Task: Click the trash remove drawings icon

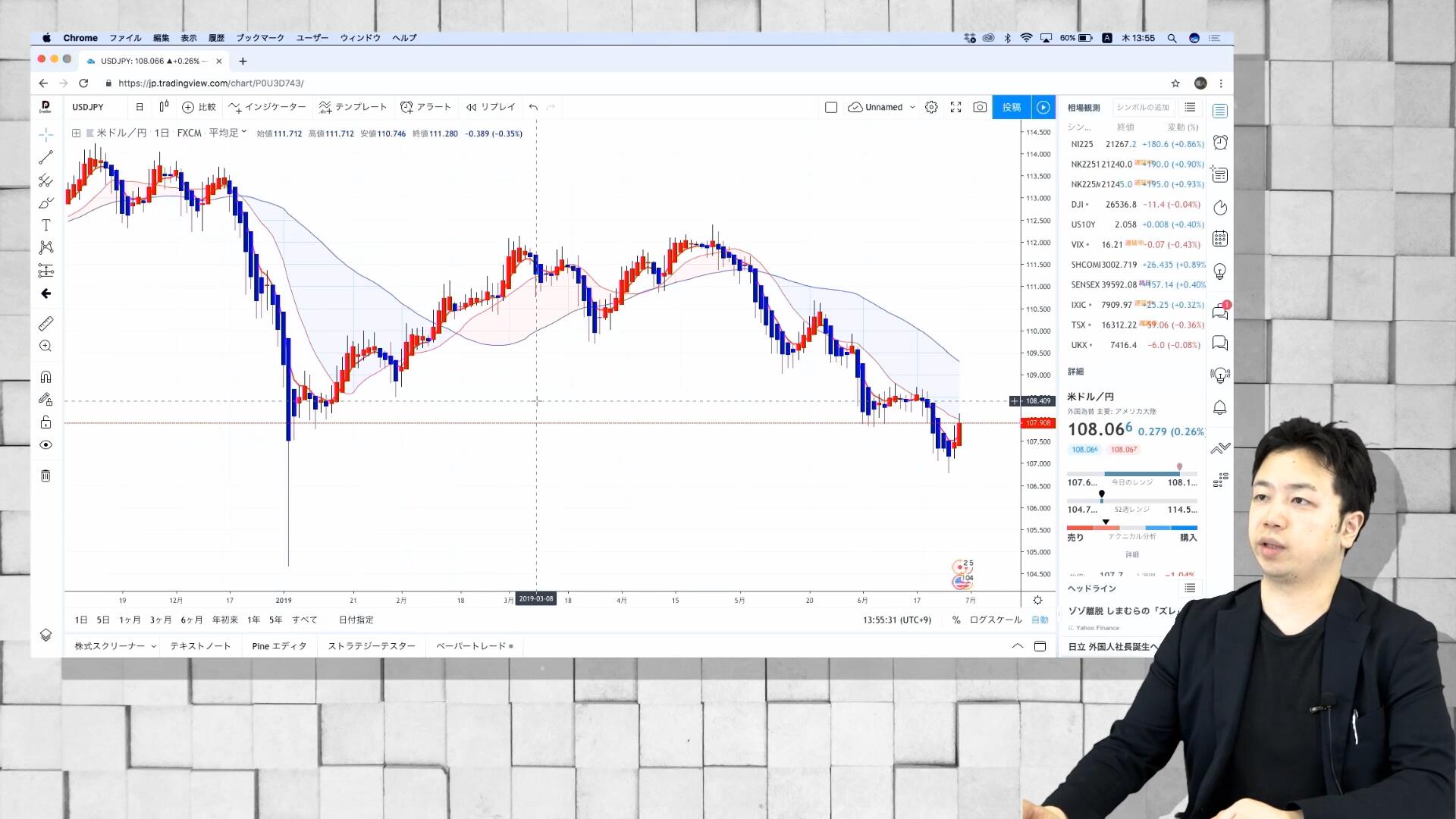Action: point(46,475)
